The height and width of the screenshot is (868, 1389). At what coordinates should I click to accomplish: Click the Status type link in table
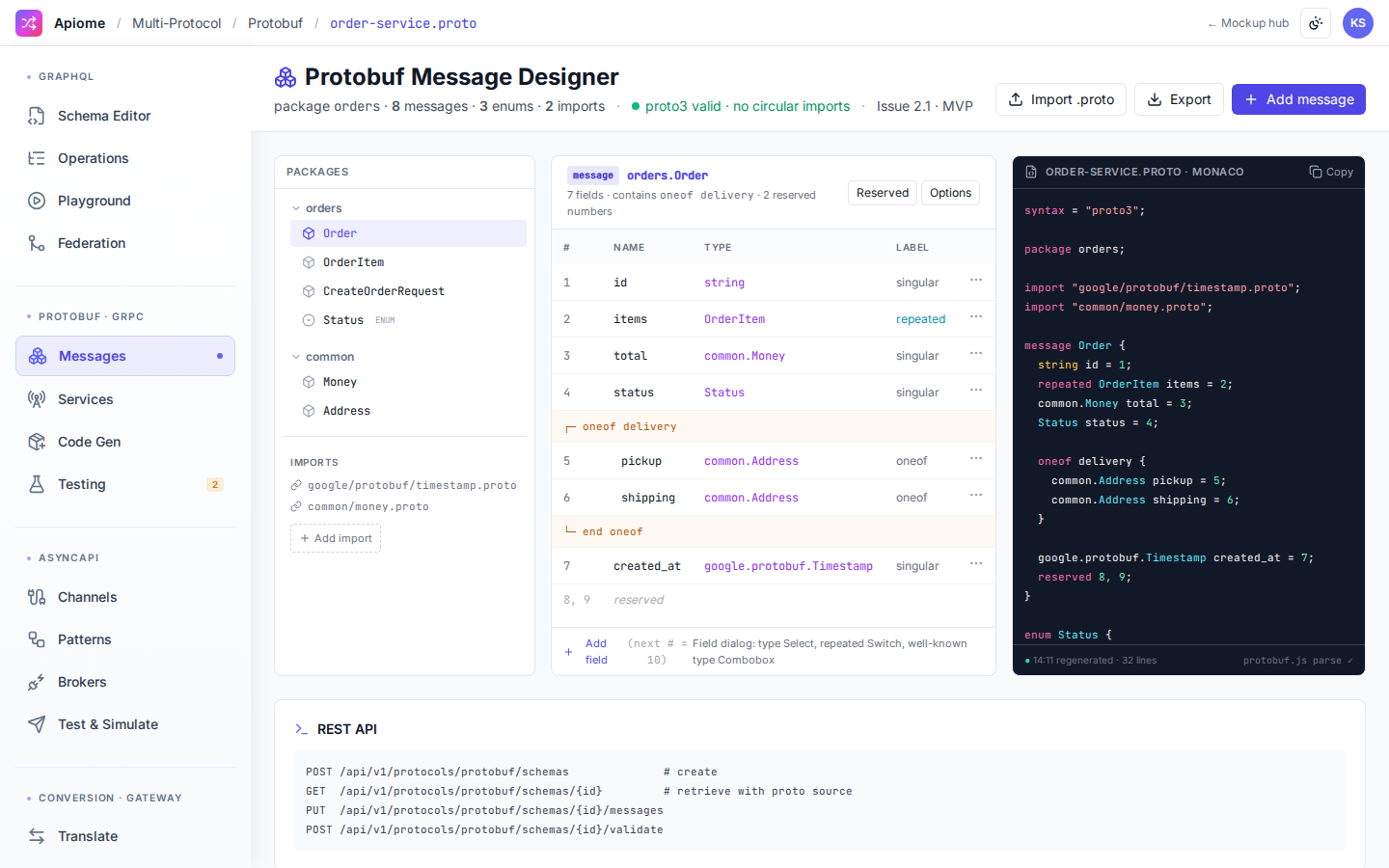[x=724, y=393]
